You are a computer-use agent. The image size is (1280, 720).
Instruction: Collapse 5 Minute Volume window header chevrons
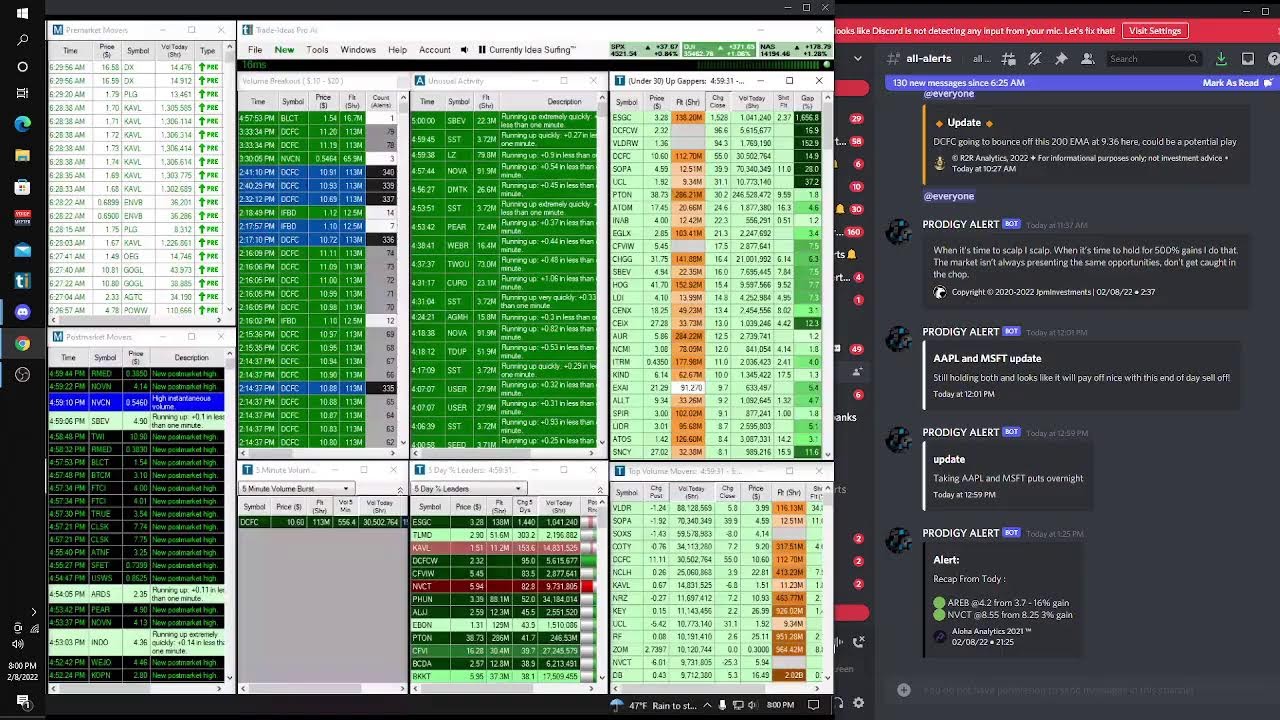tap(400, 489)
